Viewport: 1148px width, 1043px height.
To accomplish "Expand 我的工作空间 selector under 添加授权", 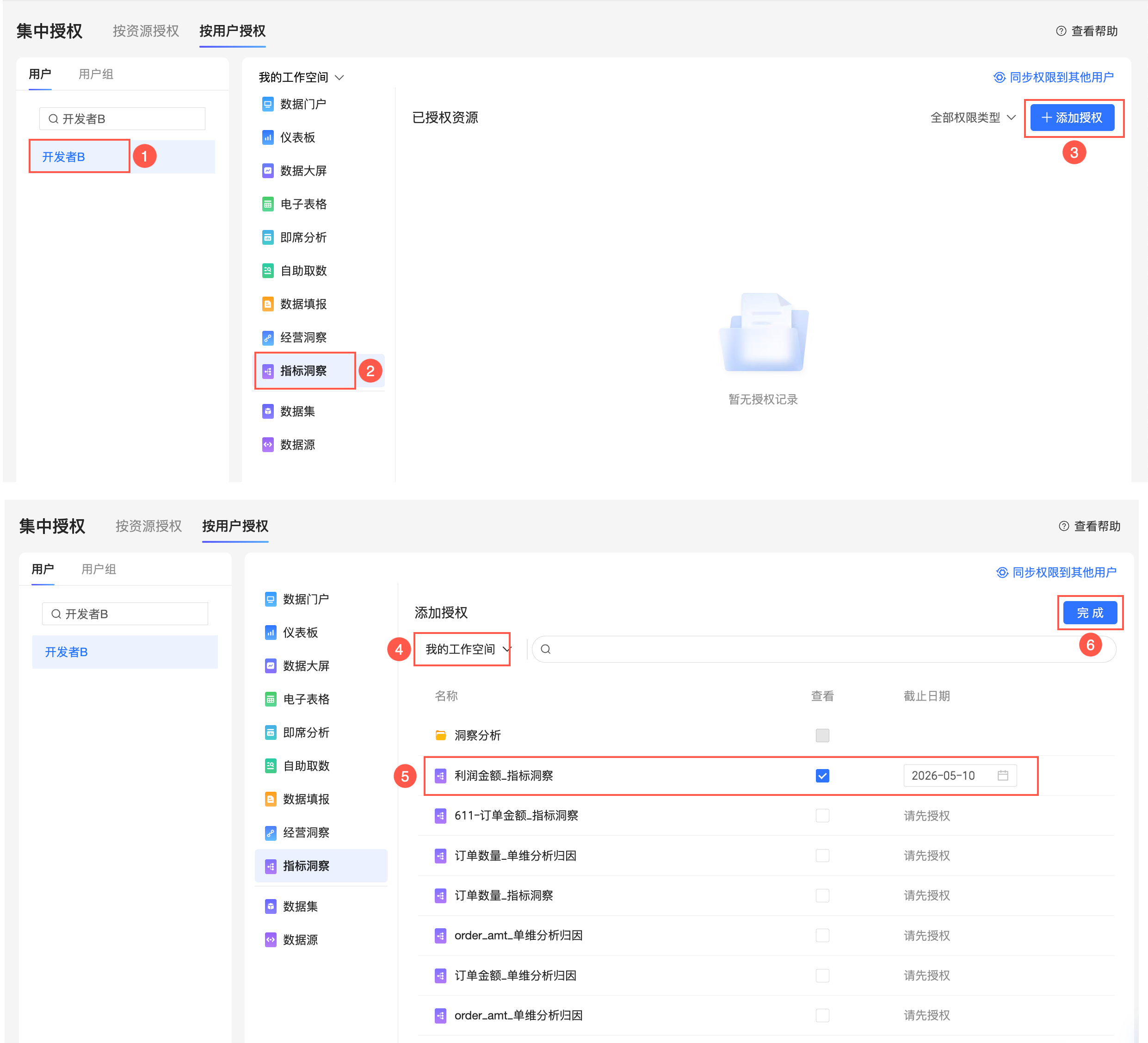I will [466, 649].
